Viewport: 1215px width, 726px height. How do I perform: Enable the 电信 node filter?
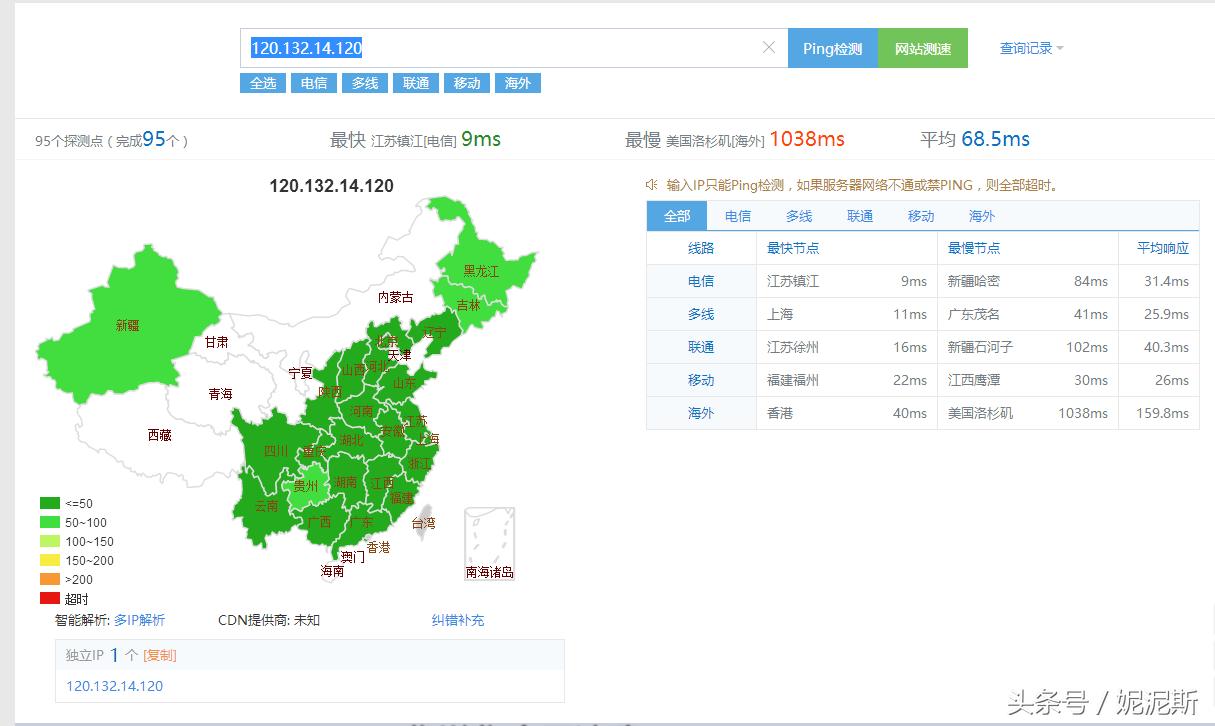(x=314, y=83)
